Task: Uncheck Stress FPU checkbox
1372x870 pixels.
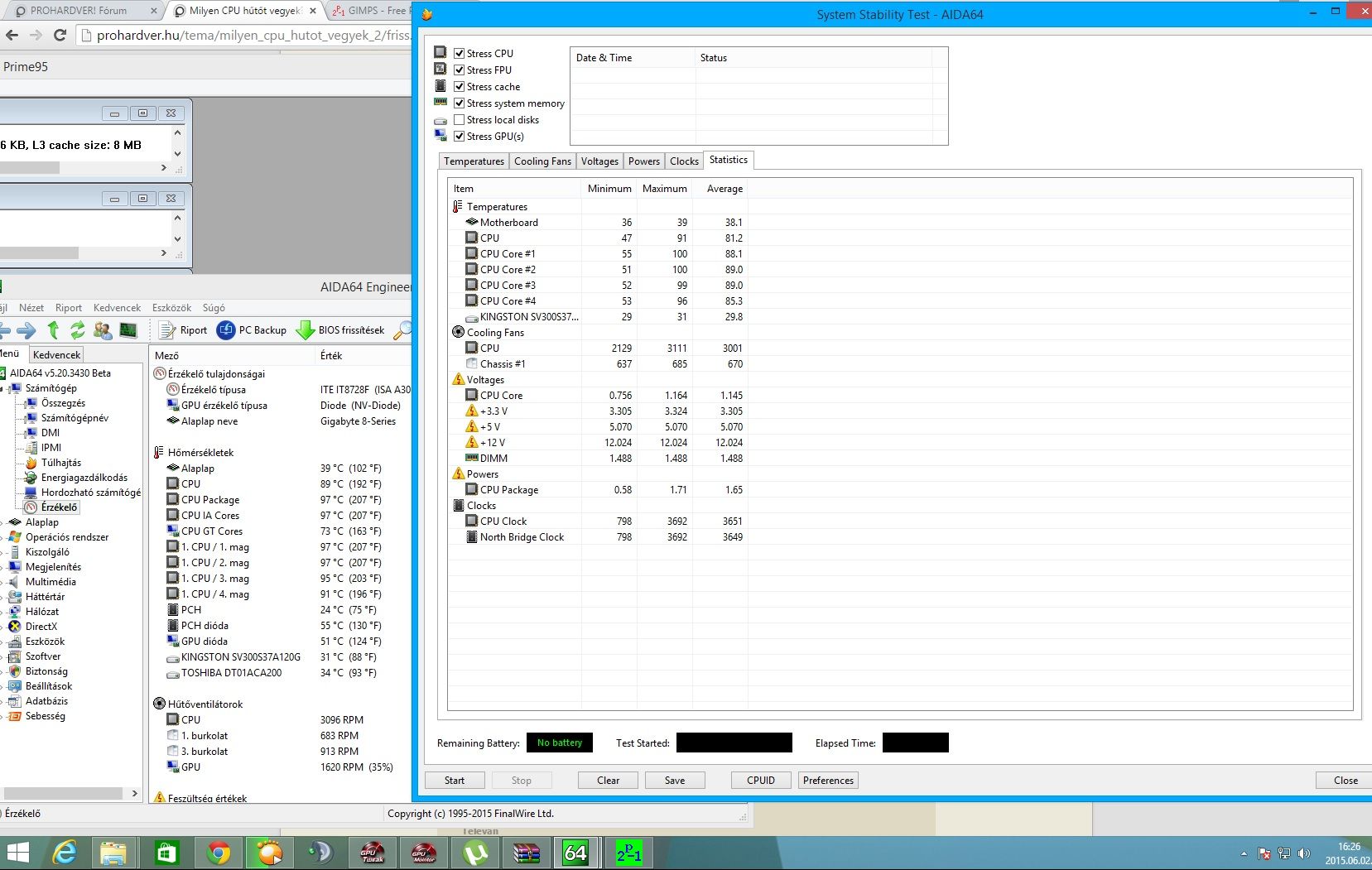Action: [x=459, y=70]
